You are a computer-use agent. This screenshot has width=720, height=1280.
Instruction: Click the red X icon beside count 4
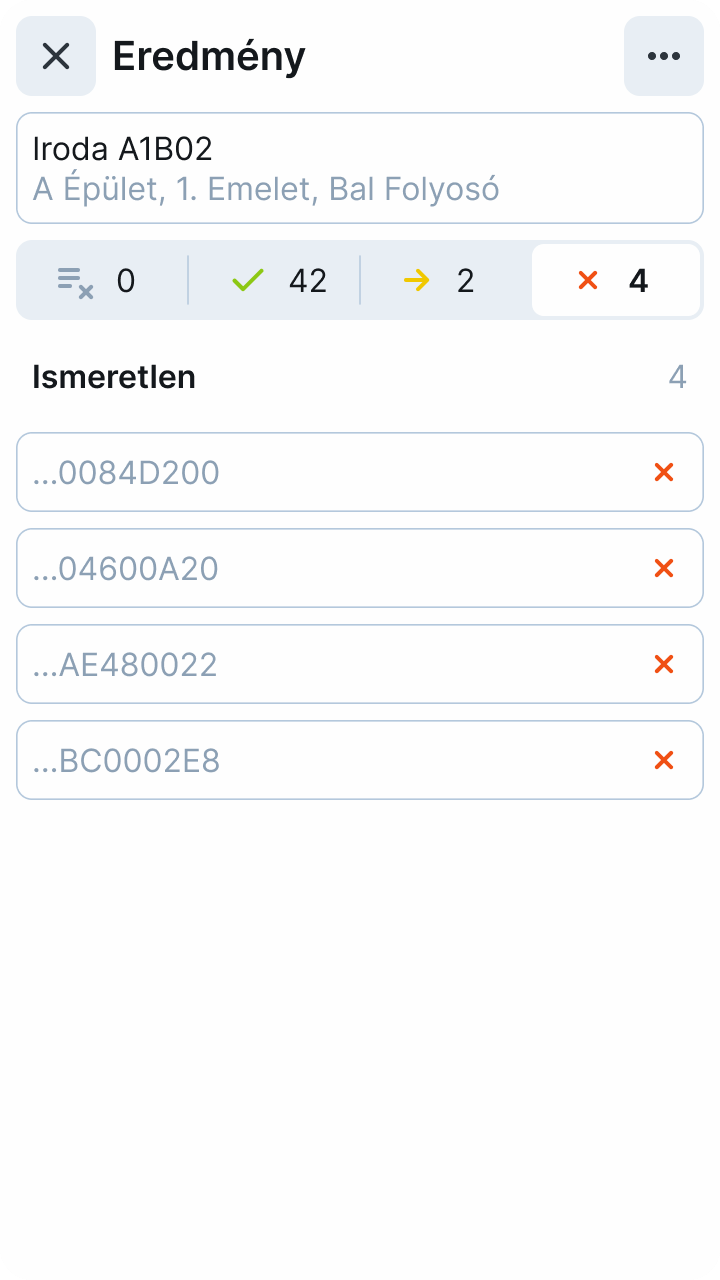tap(588, 280)
